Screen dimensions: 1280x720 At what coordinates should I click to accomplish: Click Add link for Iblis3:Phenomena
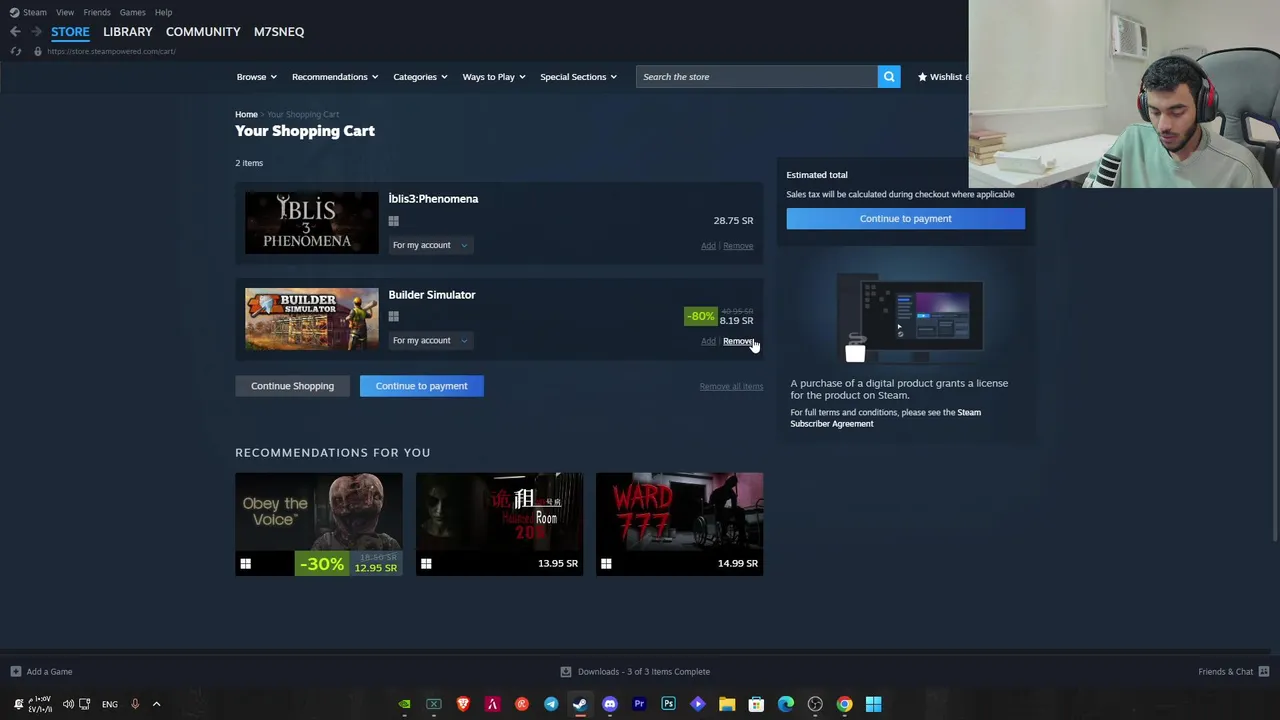coord(708,246)
